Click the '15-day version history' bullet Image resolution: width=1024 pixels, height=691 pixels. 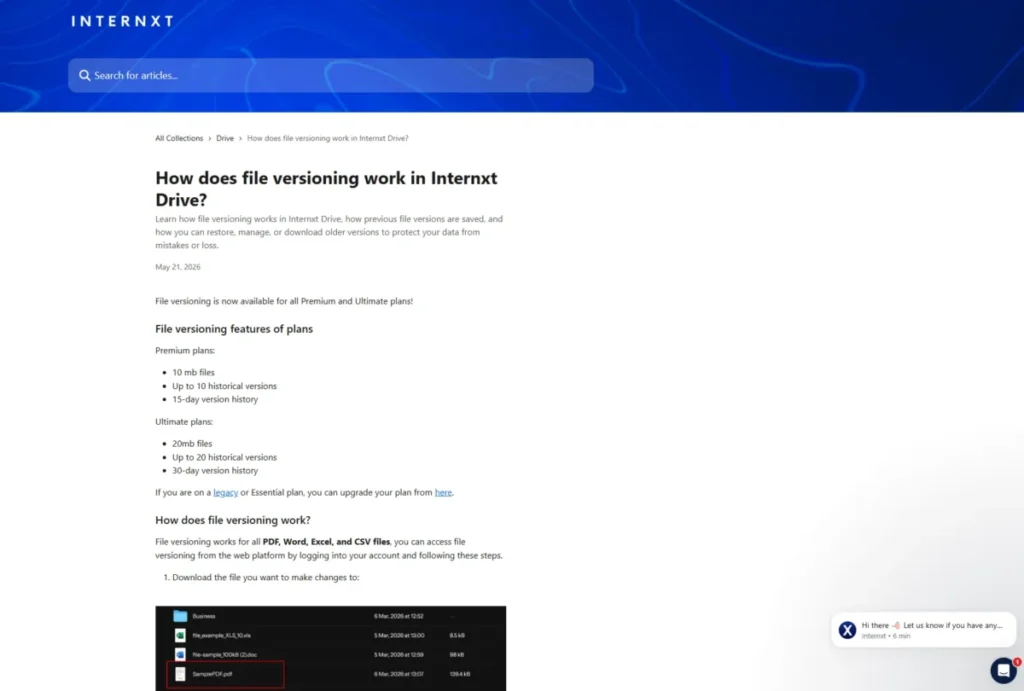pos(215,399)
